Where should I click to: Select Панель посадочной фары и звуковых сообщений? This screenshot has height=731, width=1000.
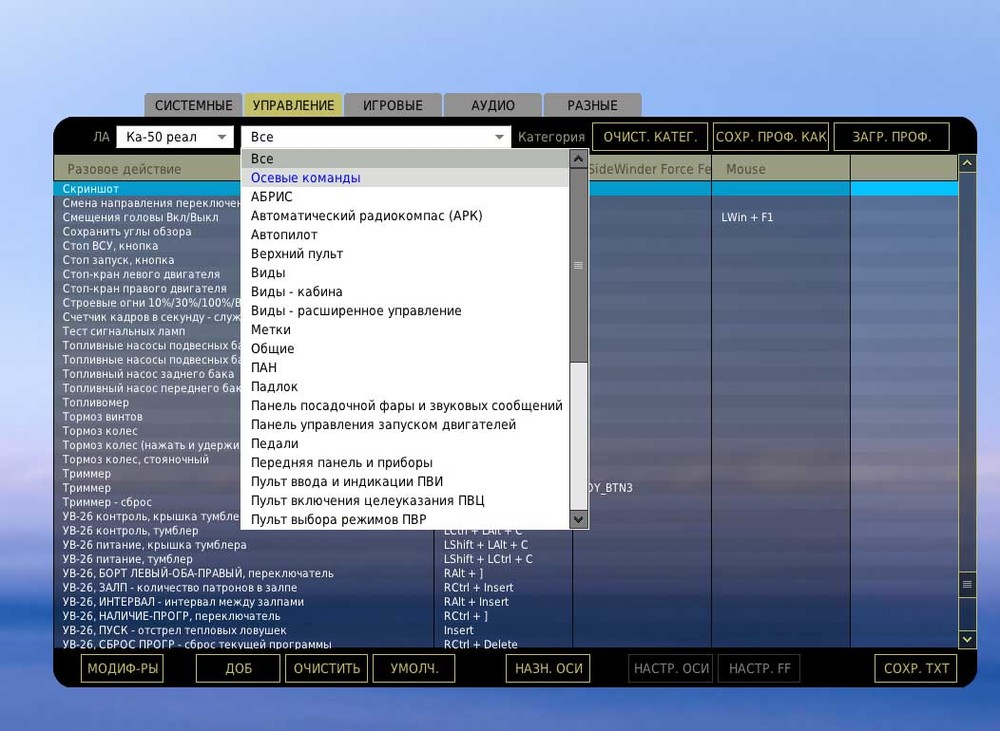(405, 406)
